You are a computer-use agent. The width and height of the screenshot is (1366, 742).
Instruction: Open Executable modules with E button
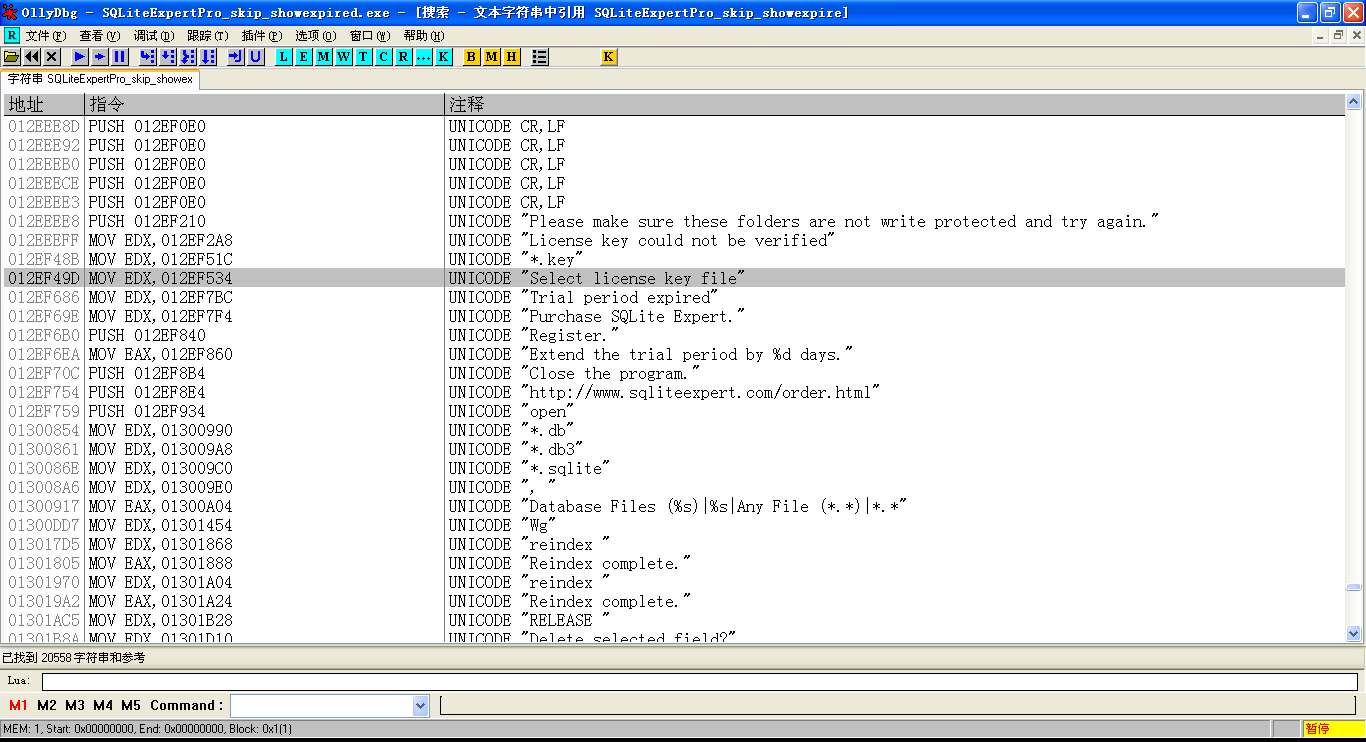click(304, 57)
